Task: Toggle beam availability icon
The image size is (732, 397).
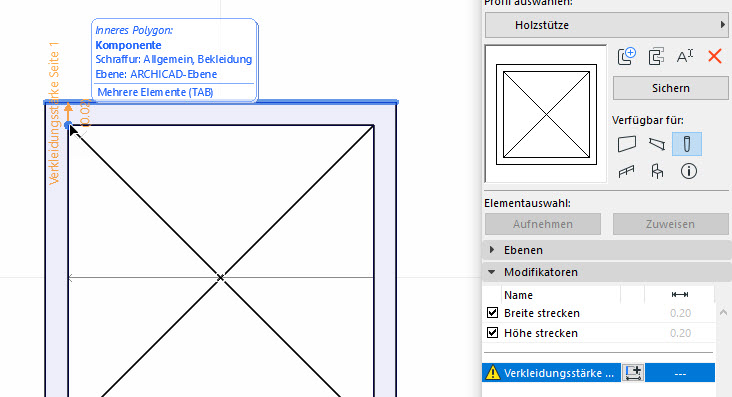Action: tap(657, 144)
